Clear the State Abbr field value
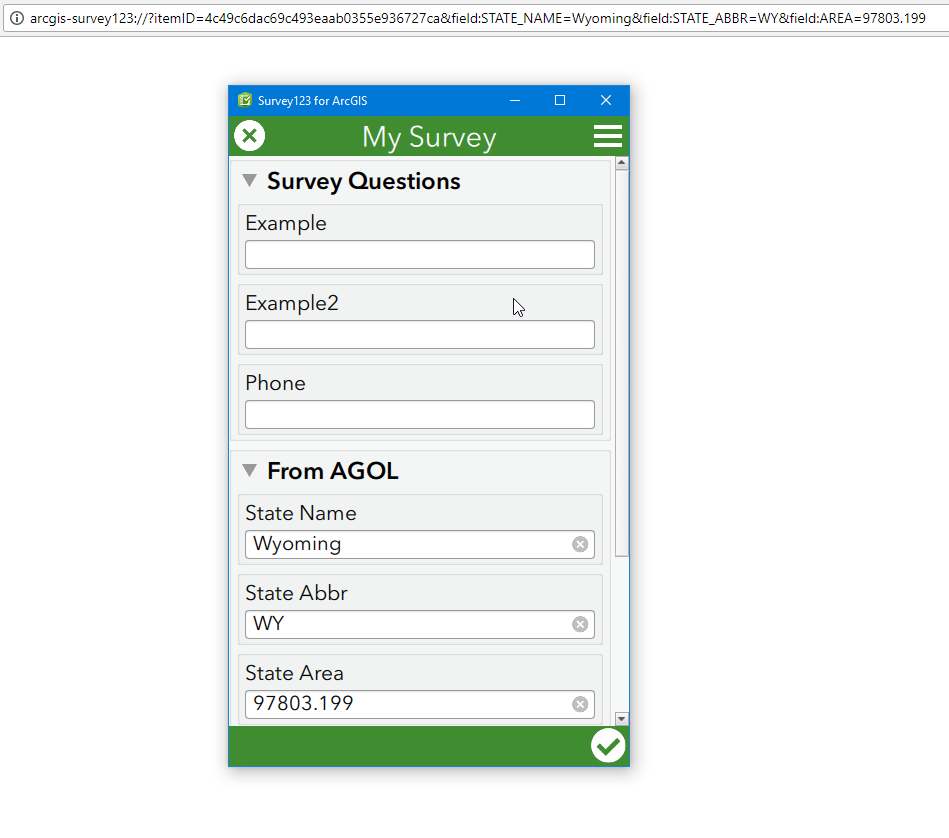Image resolution: width=949 pixels, height=838 pixels. [x=580, y=624]
